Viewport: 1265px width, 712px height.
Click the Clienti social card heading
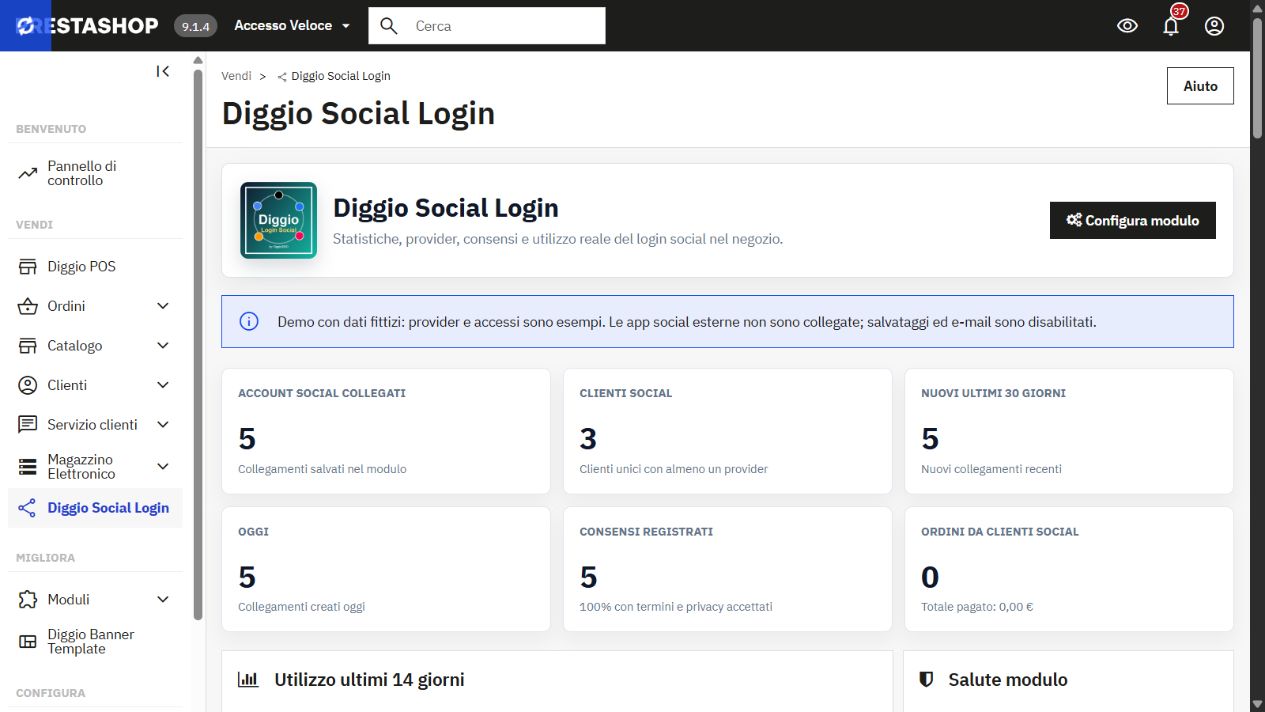click(x=626, y=393)
